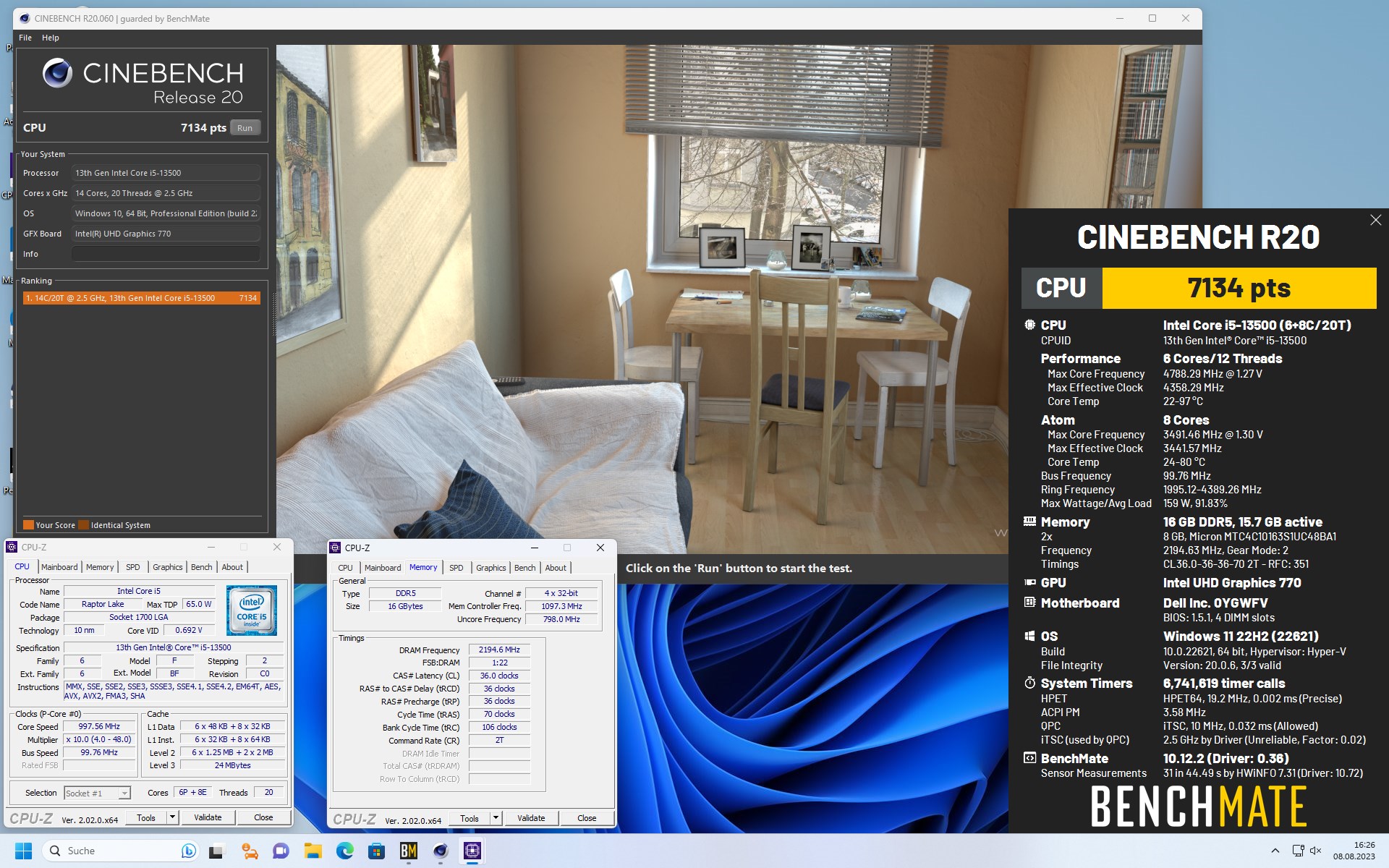
Task: Click the Tools button in the left CPU-Z
Action: [x=146, y=817]
